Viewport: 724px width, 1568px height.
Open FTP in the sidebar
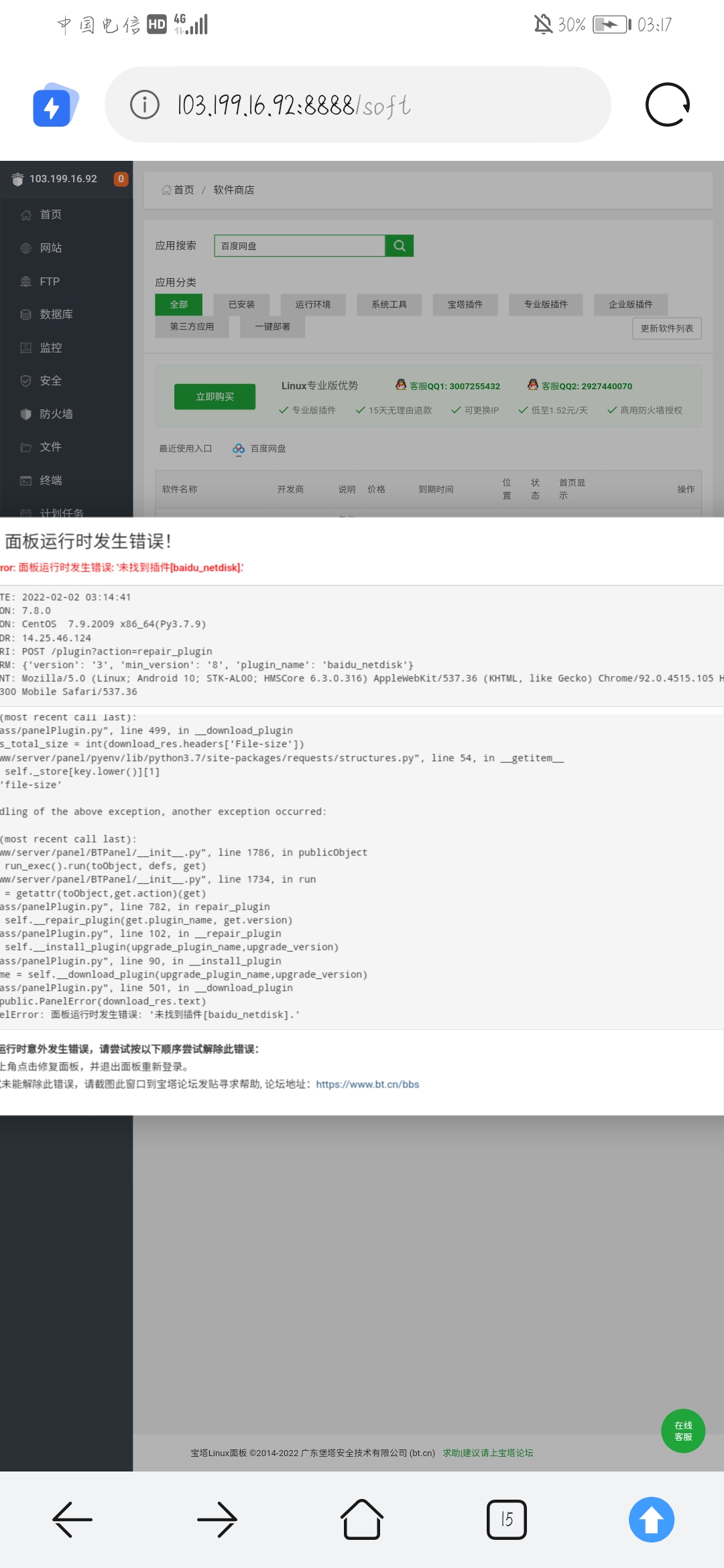pyautogui.click(x=50, y=281)
